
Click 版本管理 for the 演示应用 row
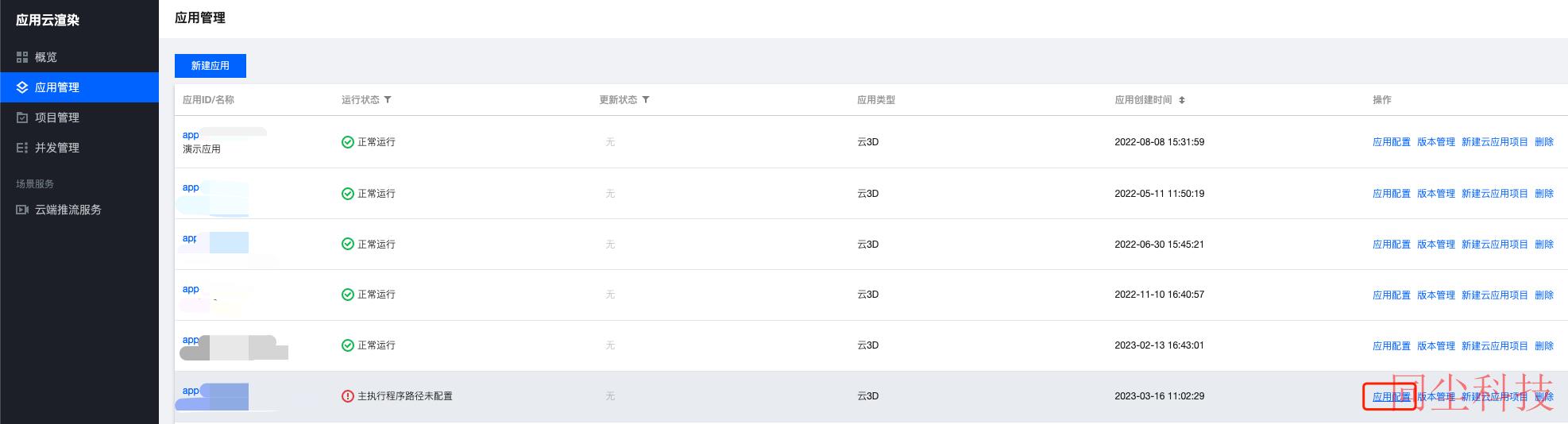[1436, 142]
